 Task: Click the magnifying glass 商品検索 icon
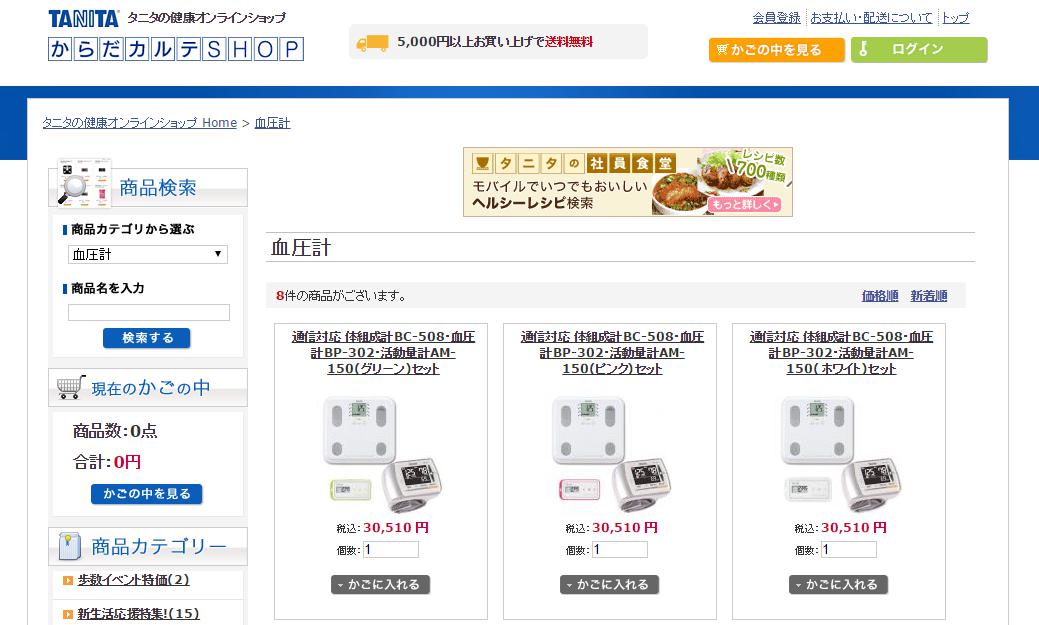(x=83, y=182)
